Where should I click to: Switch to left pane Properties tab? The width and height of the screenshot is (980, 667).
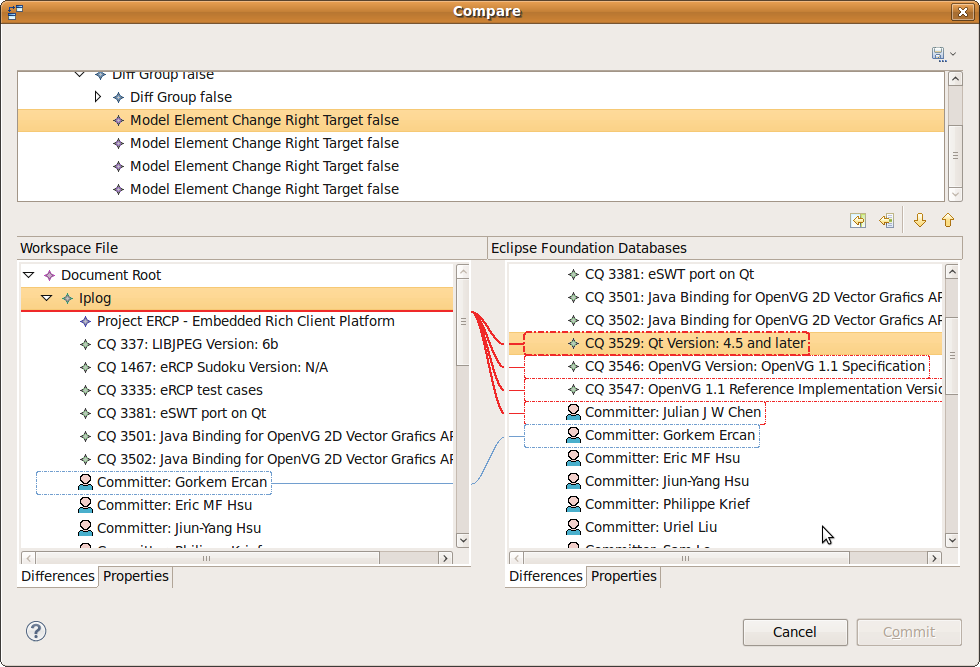click(136, 576)
